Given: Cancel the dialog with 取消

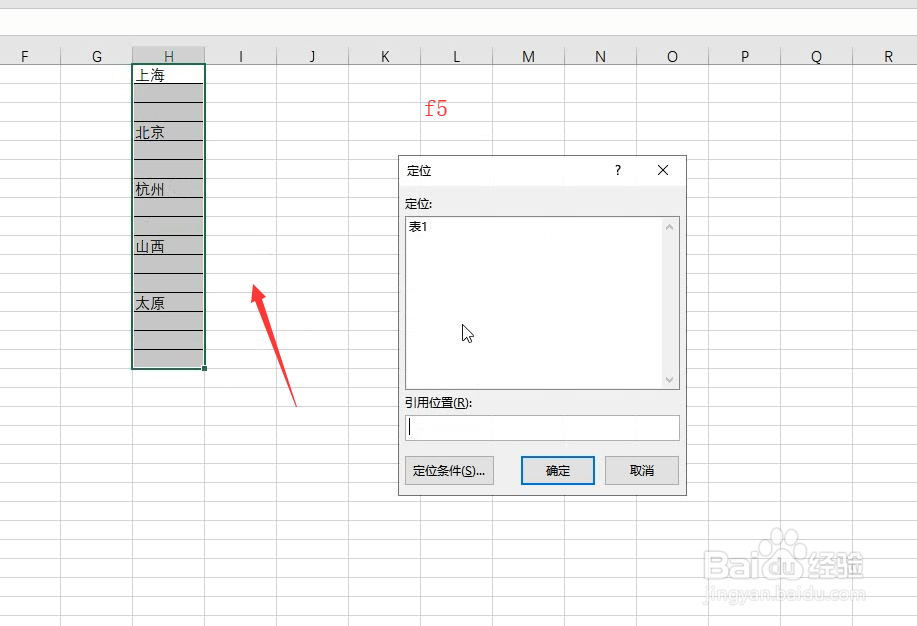Looking at the screenshot, I should (642, 470).
